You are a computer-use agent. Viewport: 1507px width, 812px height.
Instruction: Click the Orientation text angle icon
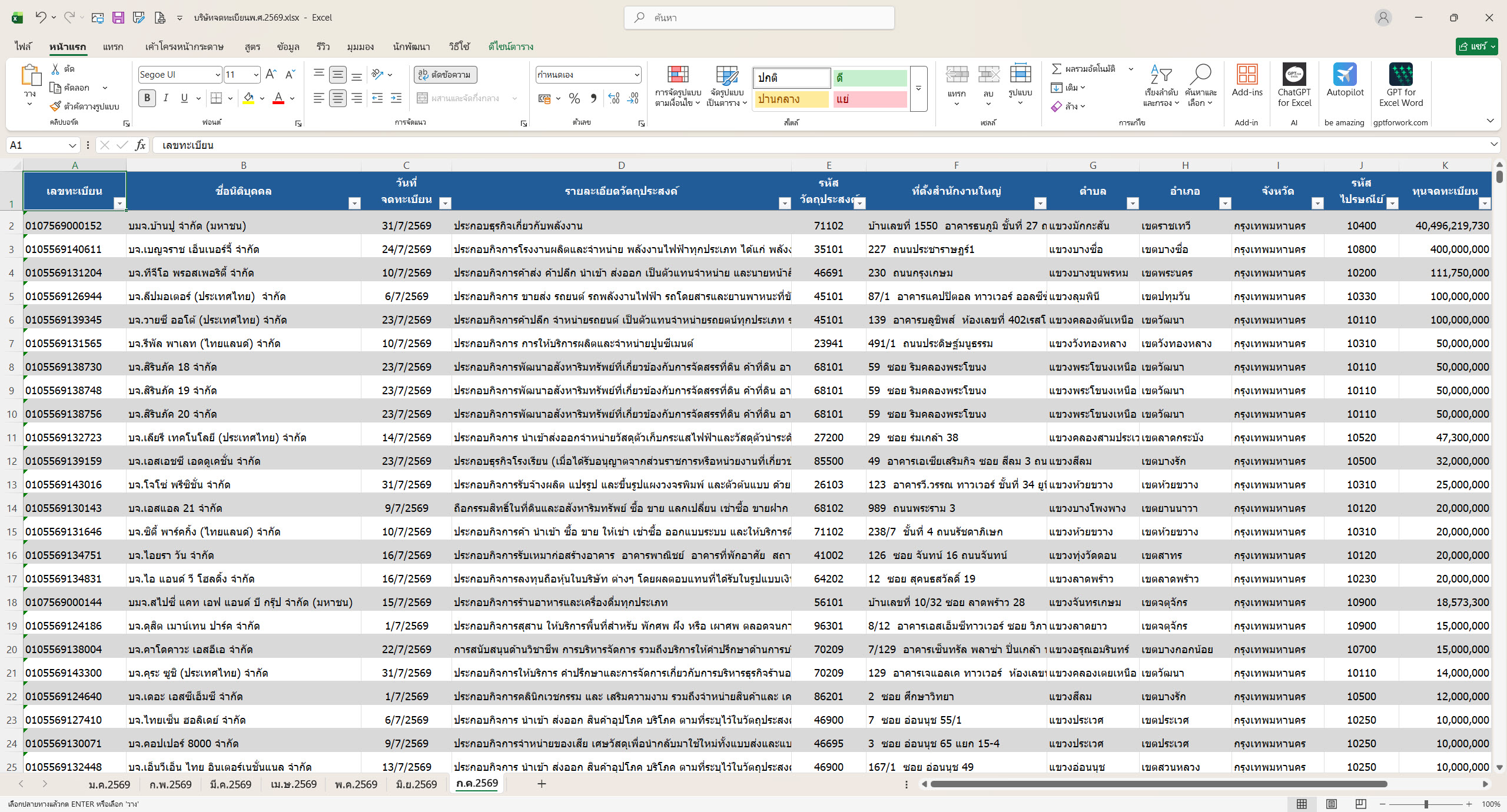click(378, 74)
